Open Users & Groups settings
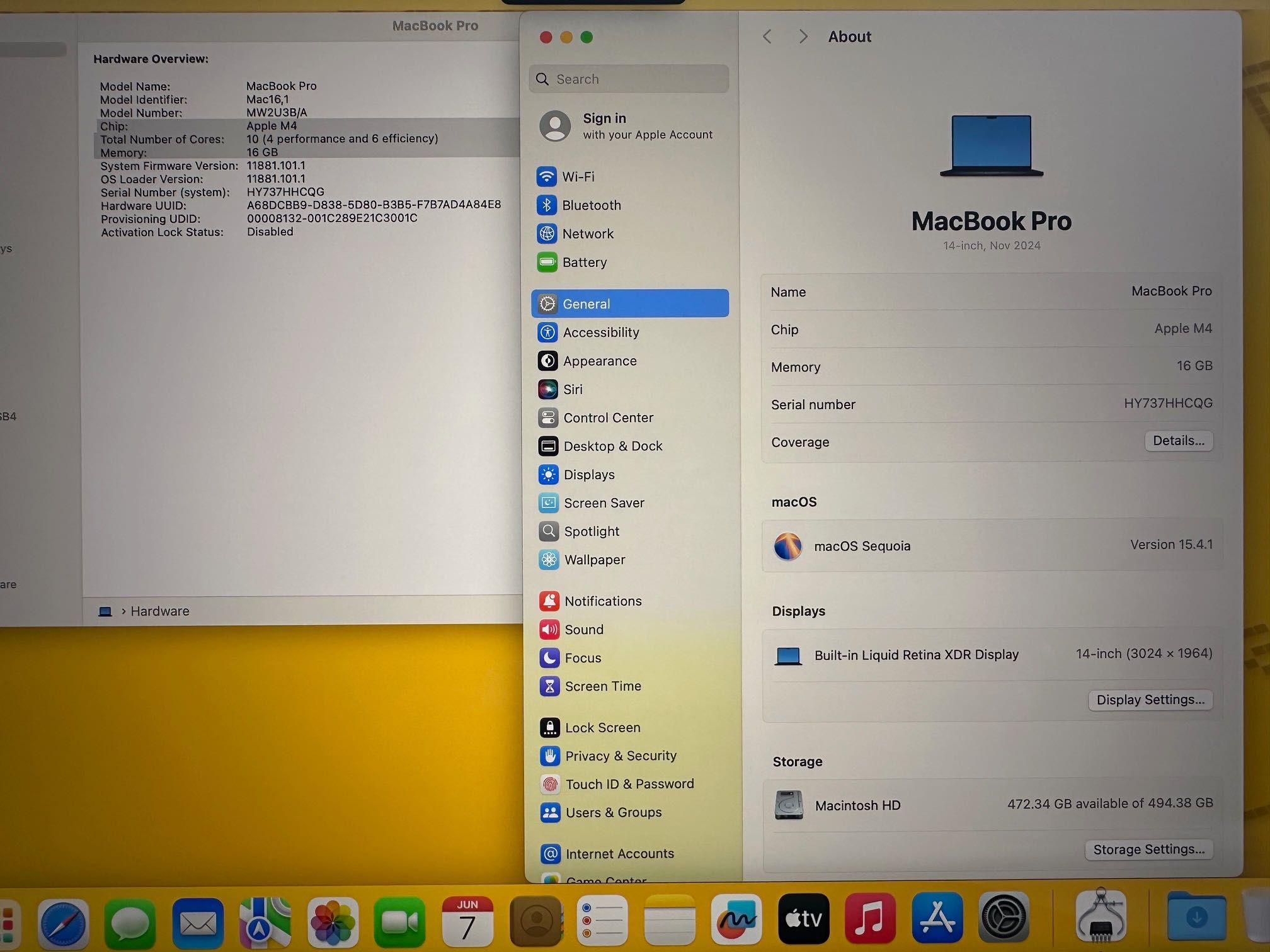This screenshot has height=952, width=1270. (x=632, y=812)
